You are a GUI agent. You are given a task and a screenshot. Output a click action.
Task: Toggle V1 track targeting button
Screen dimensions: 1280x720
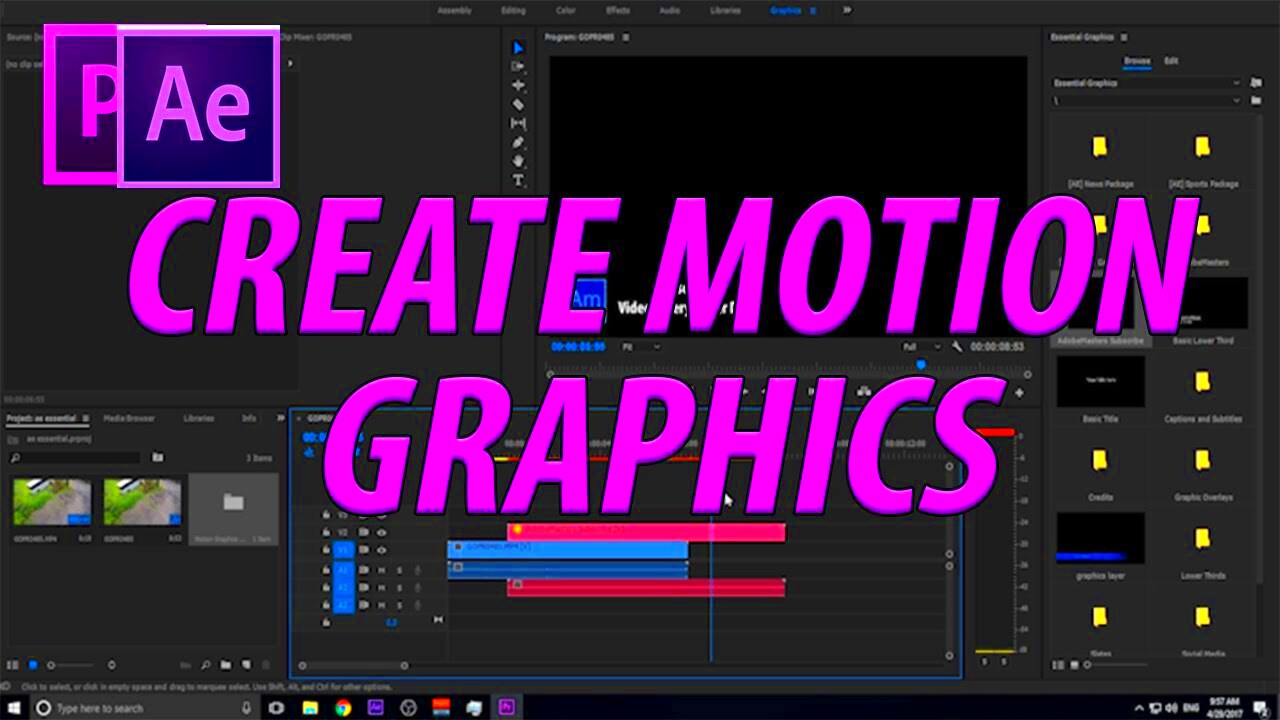click(344, 549)
